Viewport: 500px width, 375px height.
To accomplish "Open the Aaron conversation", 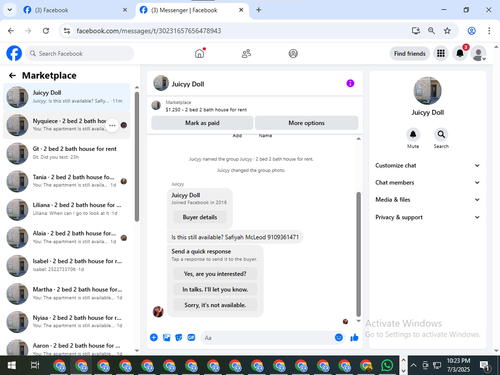I will point(67,347).
